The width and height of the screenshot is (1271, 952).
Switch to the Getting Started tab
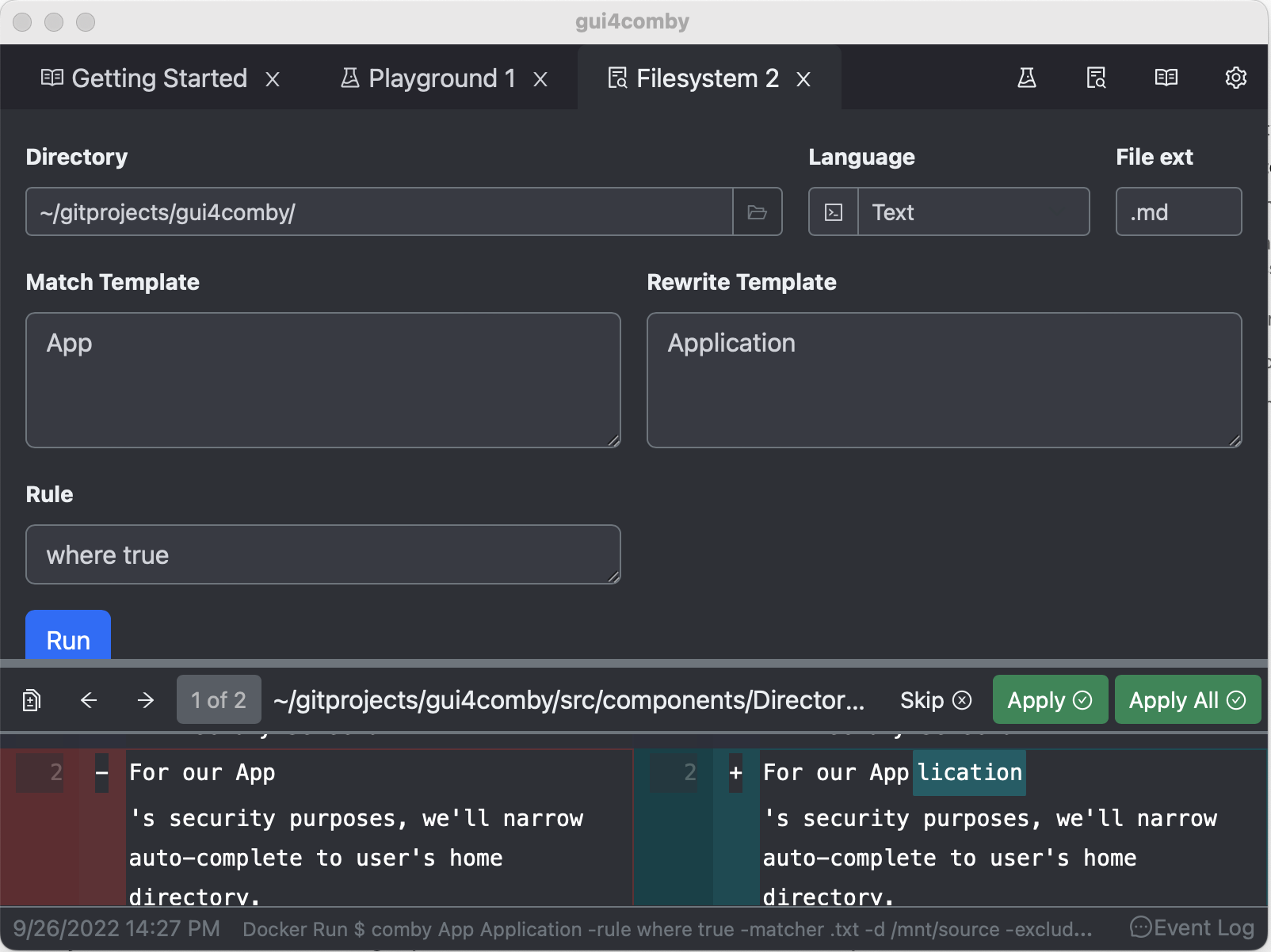click(144, 78)
